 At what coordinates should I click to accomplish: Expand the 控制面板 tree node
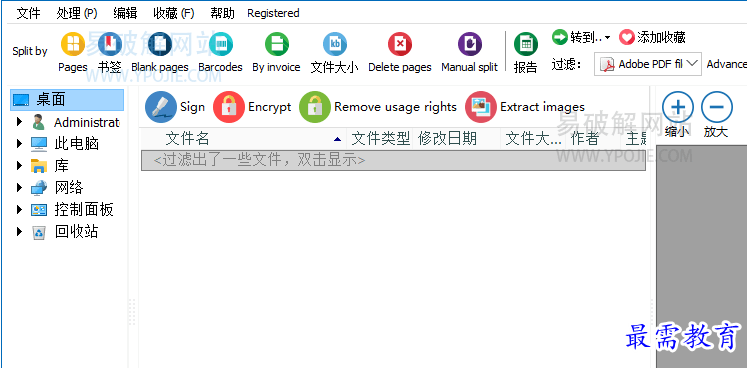[x=19, y=209]
